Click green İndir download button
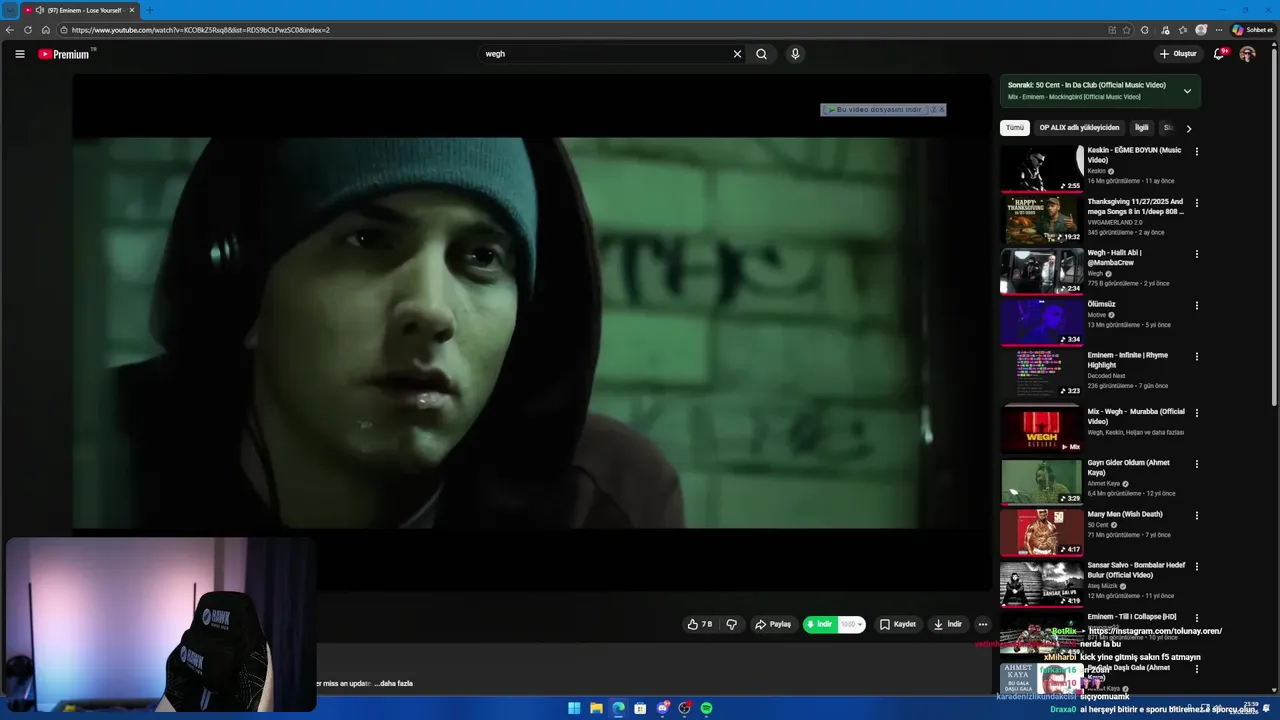This screenshot has width=1280, height=720. (820, 624)
